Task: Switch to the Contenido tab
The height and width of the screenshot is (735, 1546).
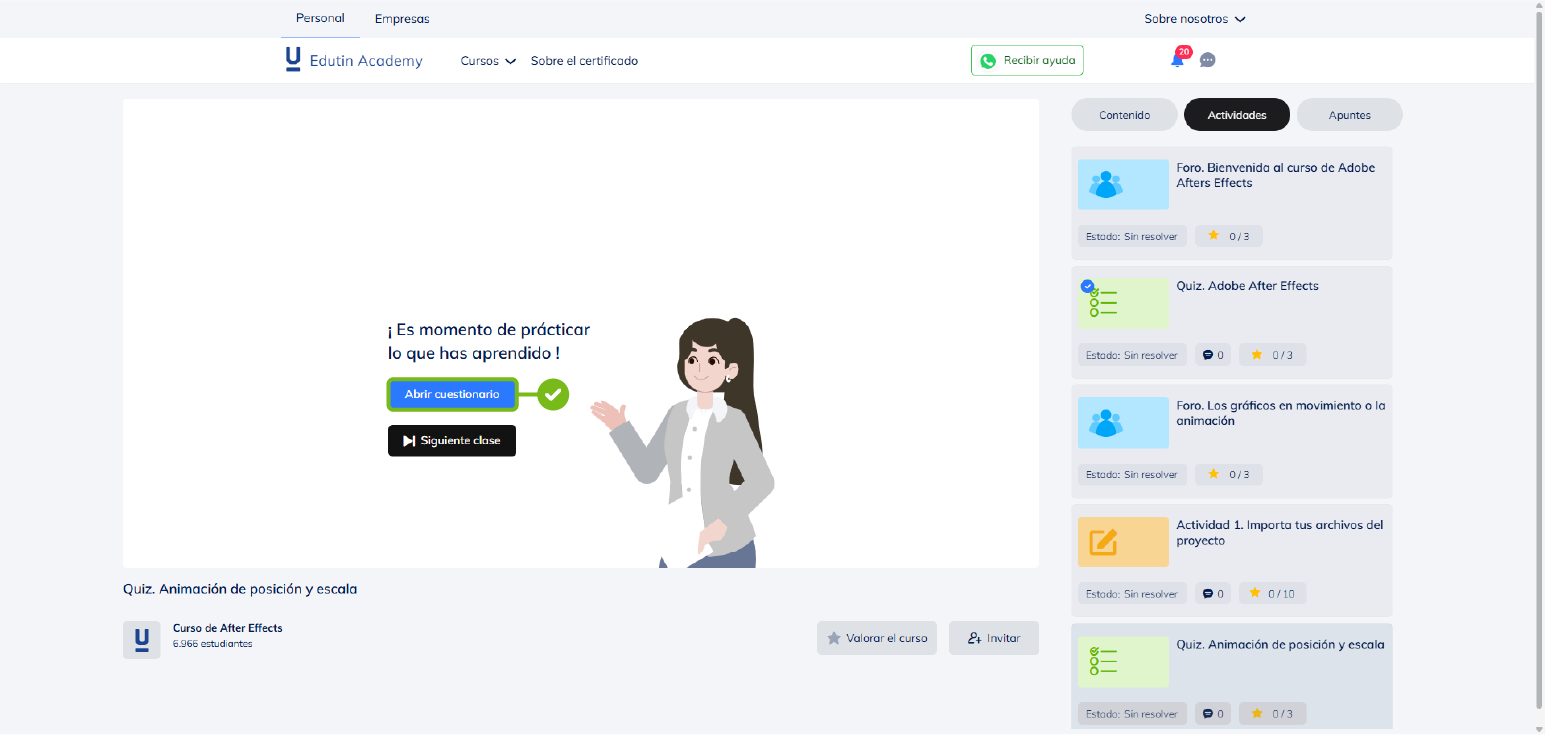Action: click(1124, 115)
